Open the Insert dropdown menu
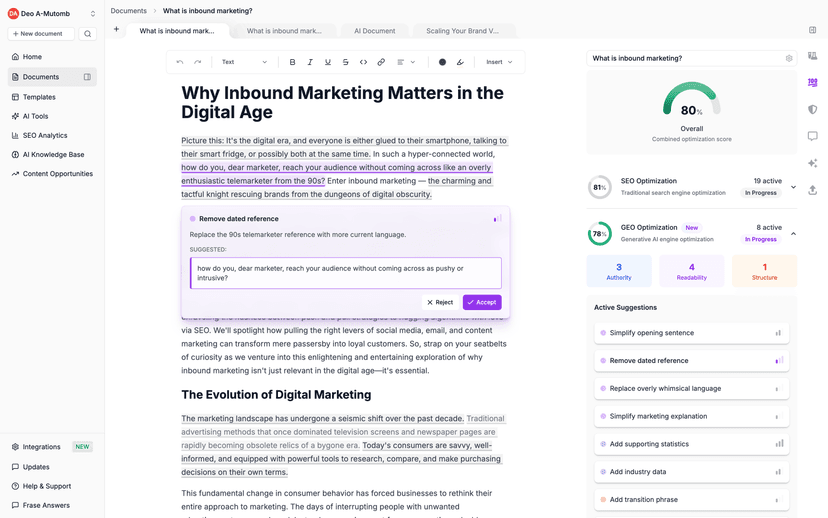The height and width of the screenshot is (518, 828). 499,62
